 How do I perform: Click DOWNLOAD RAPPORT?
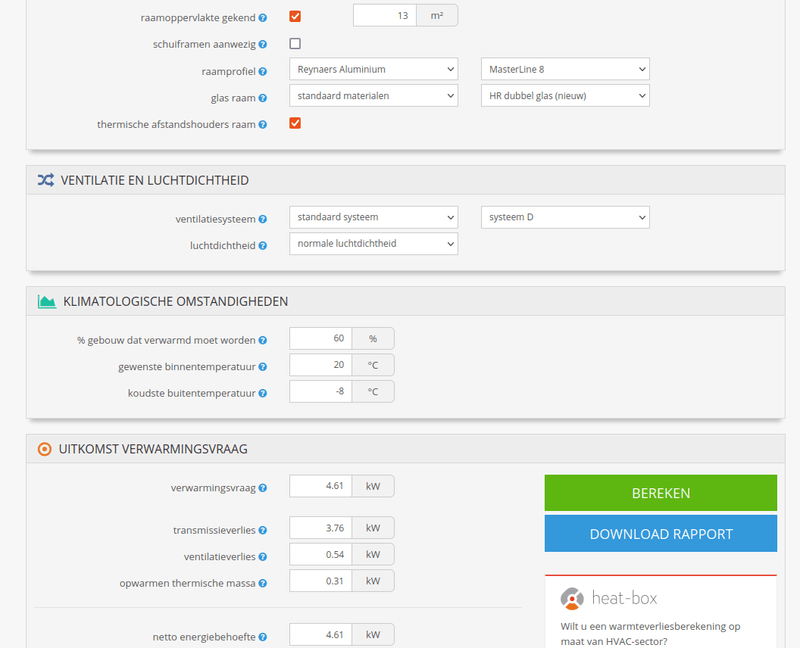click(660, 533)
